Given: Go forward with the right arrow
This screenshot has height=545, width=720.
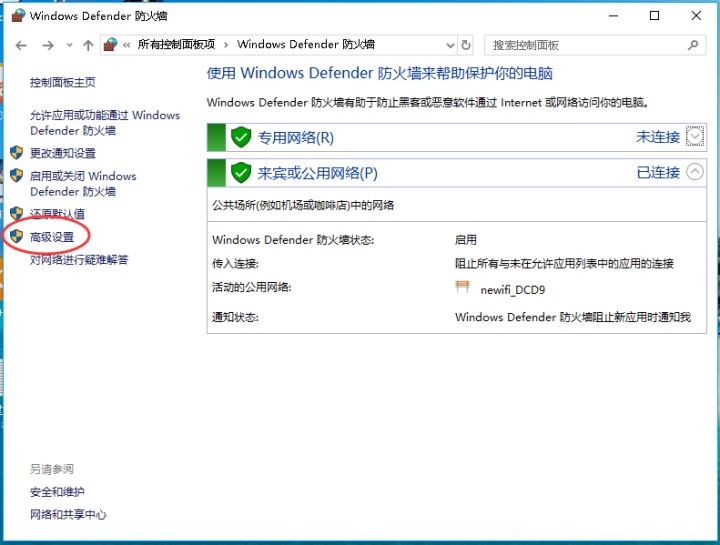Looking at the screenshot, I should pyautogui.click(x=48, y=45).
